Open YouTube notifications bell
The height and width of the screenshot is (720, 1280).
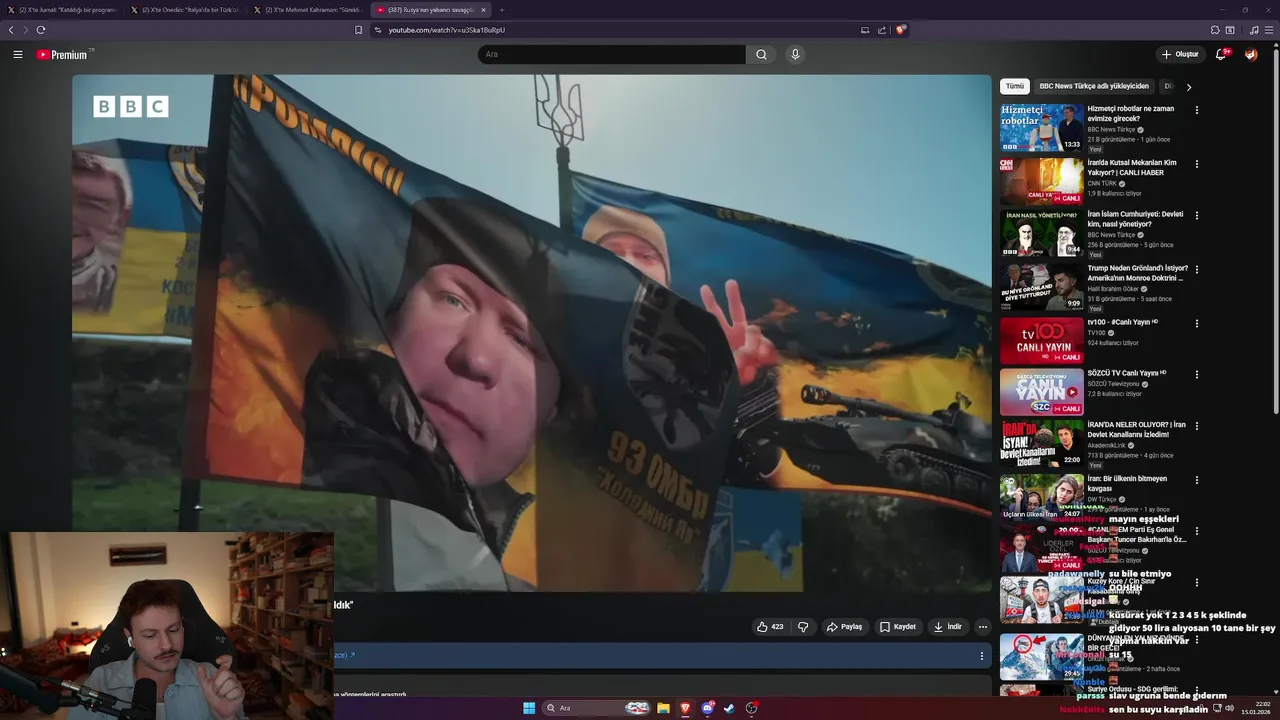pyautogui.click(x=1221, y=54)
